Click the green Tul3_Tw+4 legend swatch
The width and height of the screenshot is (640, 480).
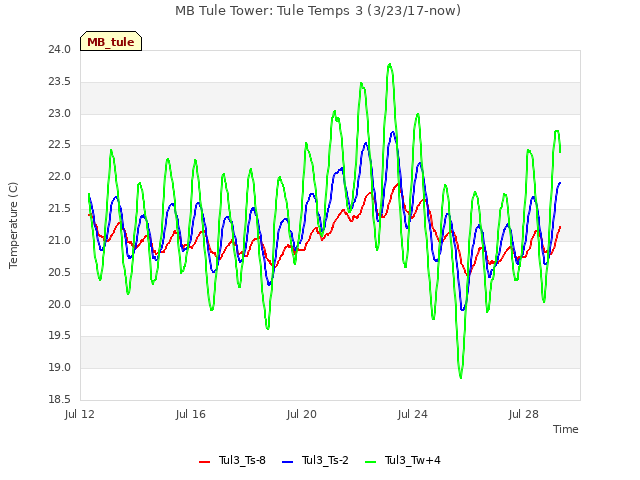(371, 462)
